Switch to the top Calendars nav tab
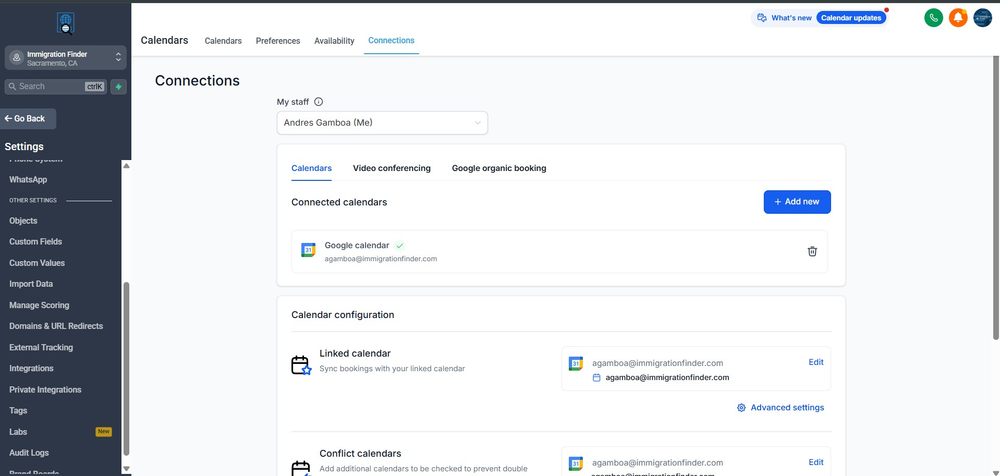The height and width of the screenshot is (476, 1000). [x=223, y=41]
